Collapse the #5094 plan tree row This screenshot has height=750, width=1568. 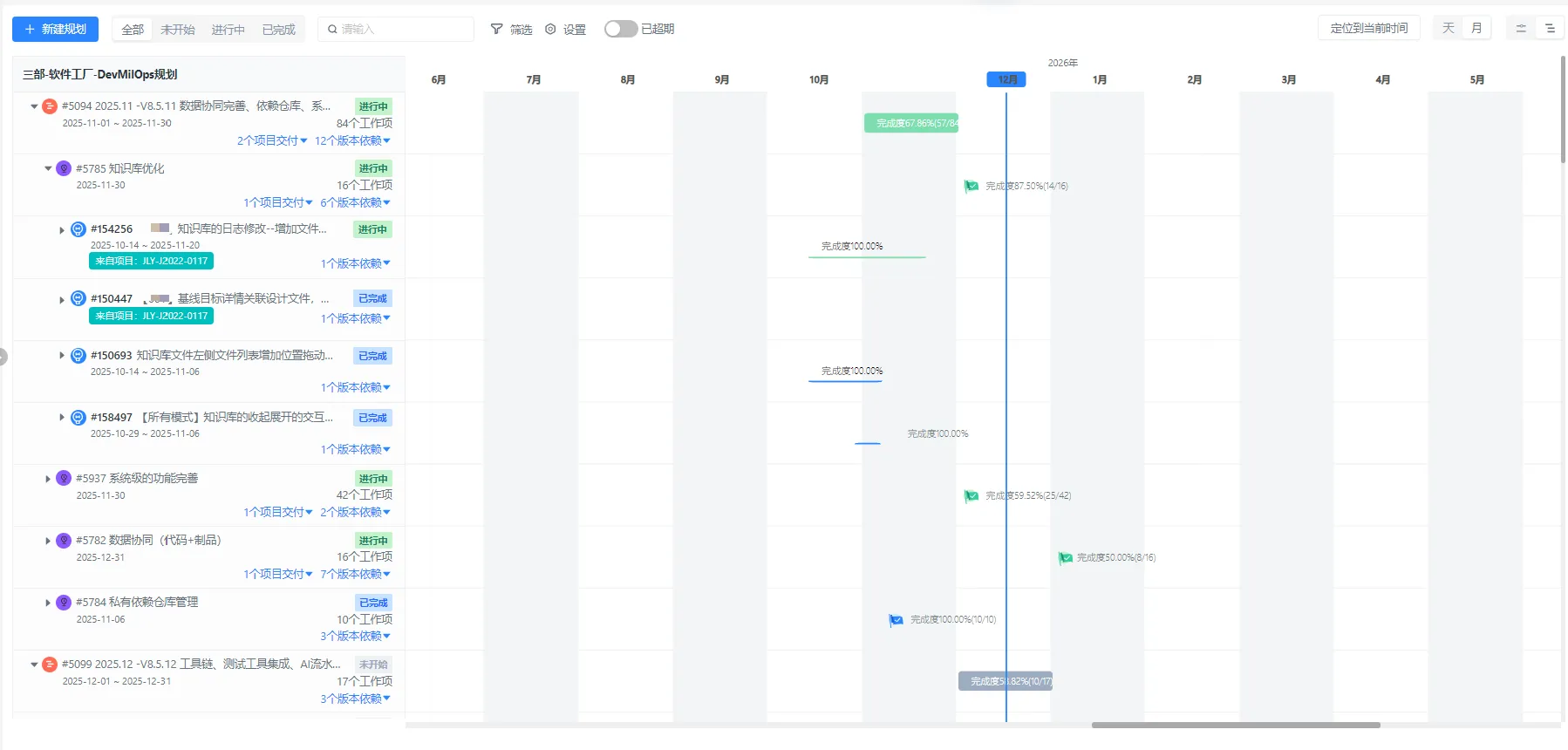click(x=34, y=106)
